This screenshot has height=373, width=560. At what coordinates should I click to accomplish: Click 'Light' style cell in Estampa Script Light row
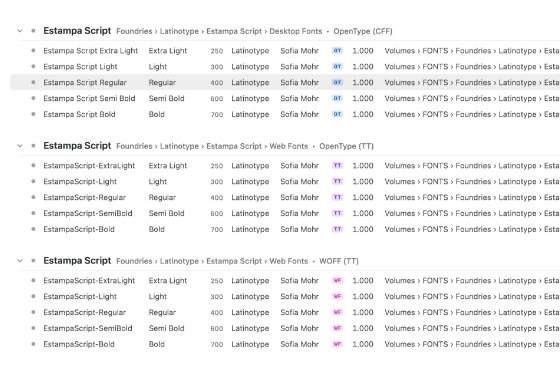[158, 66]
